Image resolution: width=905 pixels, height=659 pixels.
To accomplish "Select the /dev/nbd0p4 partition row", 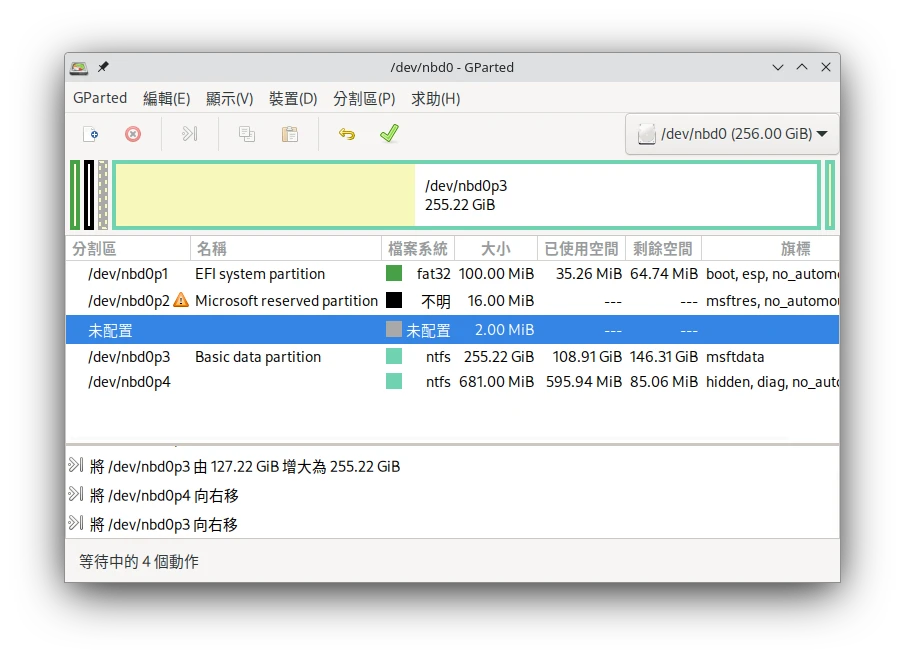I will coord(129,381).
